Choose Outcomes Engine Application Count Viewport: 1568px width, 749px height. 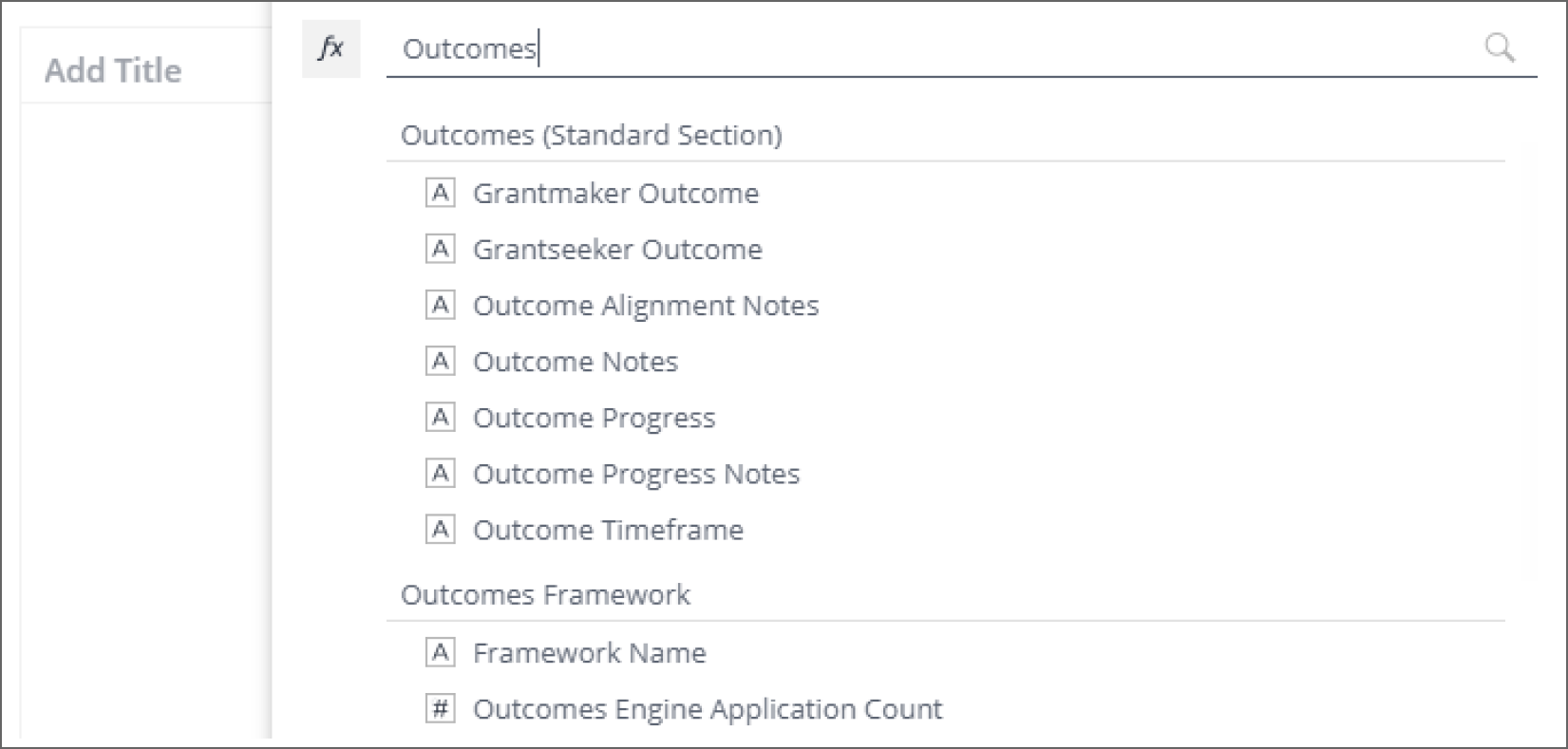click(x=708, y=709)
